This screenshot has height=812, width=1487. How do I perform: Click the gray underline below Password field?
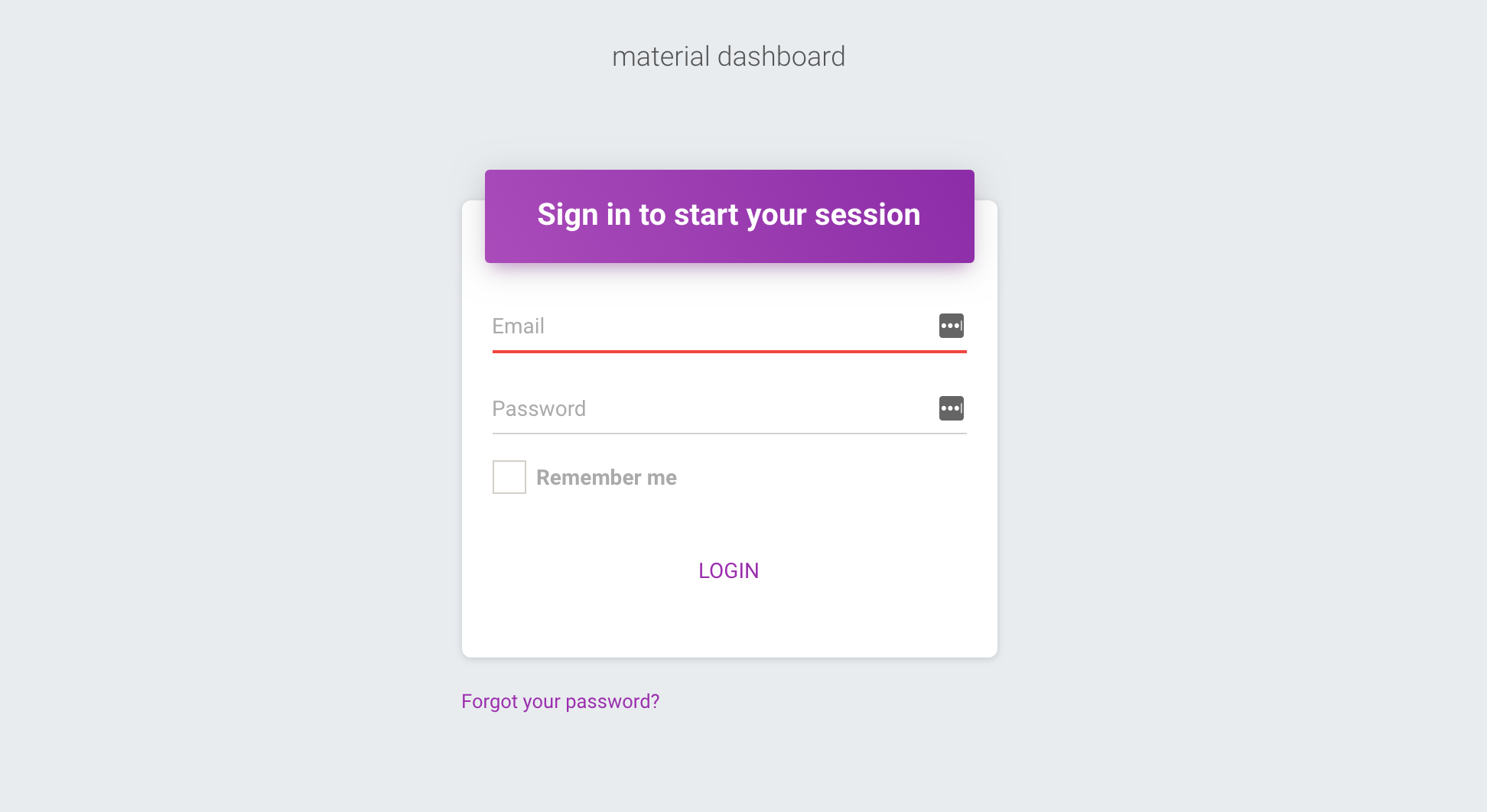(730, 434)
